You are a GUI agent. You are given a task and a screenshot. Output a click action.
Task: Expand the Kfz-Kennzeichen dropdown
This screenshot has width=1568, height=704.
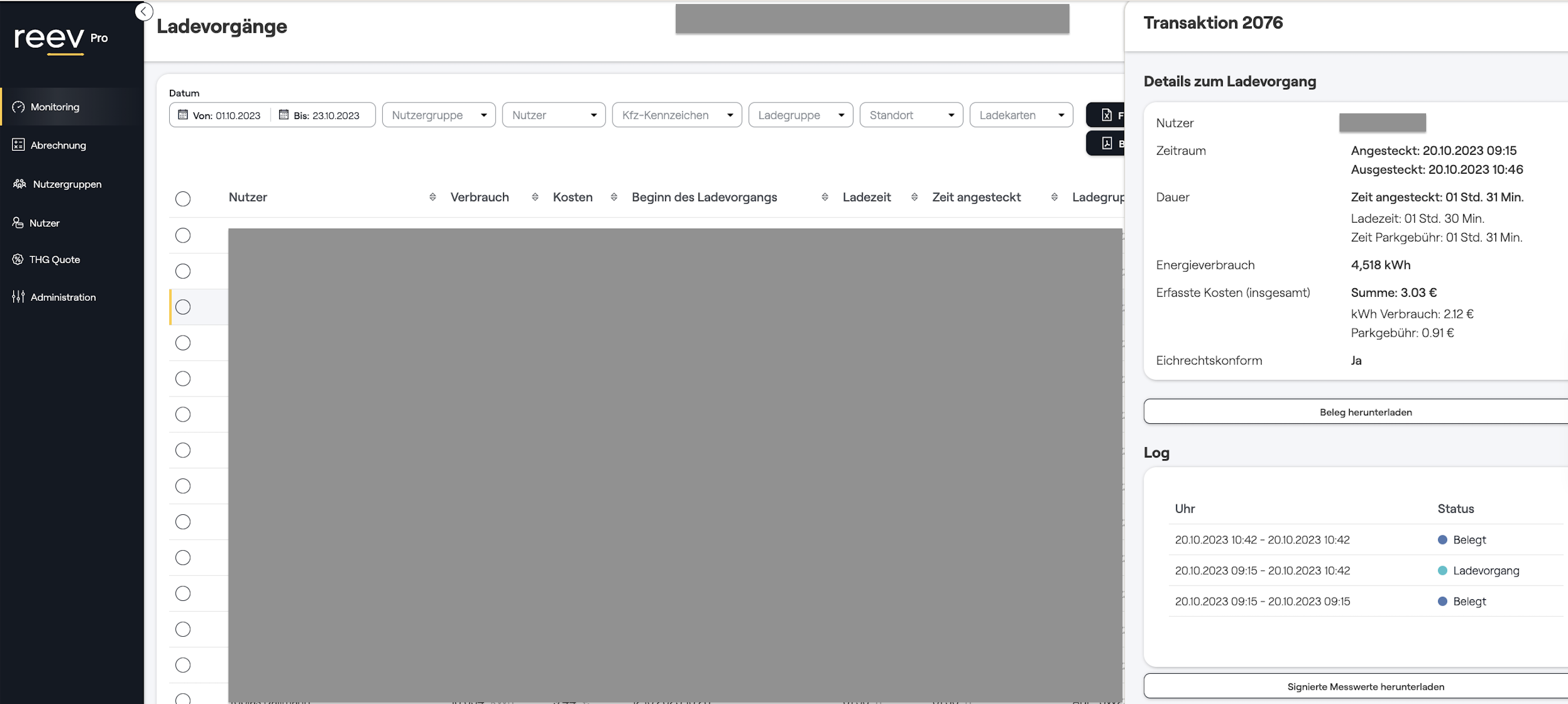(x=676, y=115)
